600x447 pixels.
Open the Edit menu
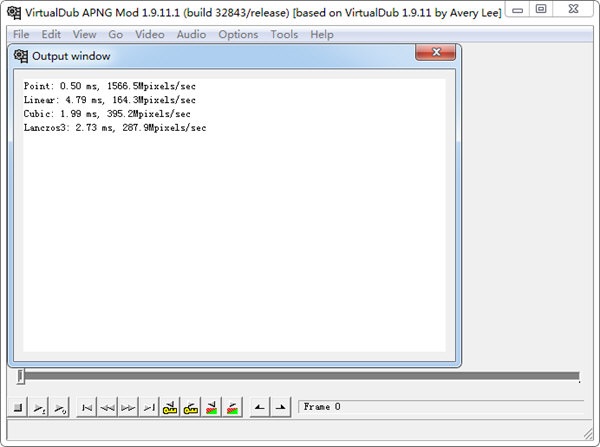pos(51,34)
